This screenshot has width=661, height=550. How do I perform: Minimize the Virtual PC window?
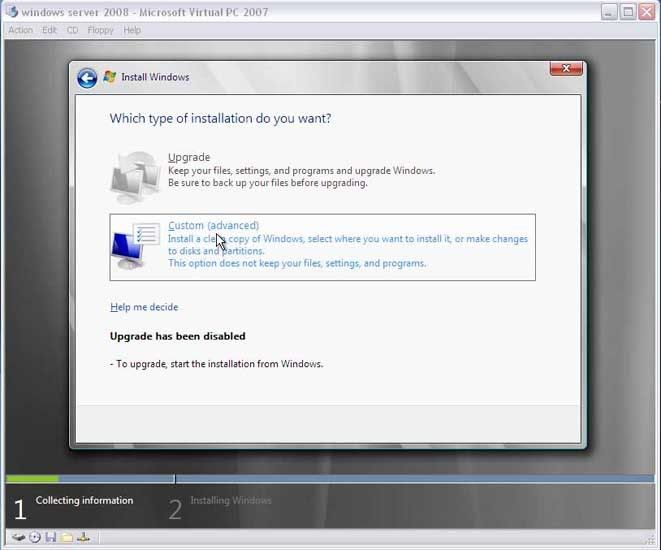pos(609,12)
